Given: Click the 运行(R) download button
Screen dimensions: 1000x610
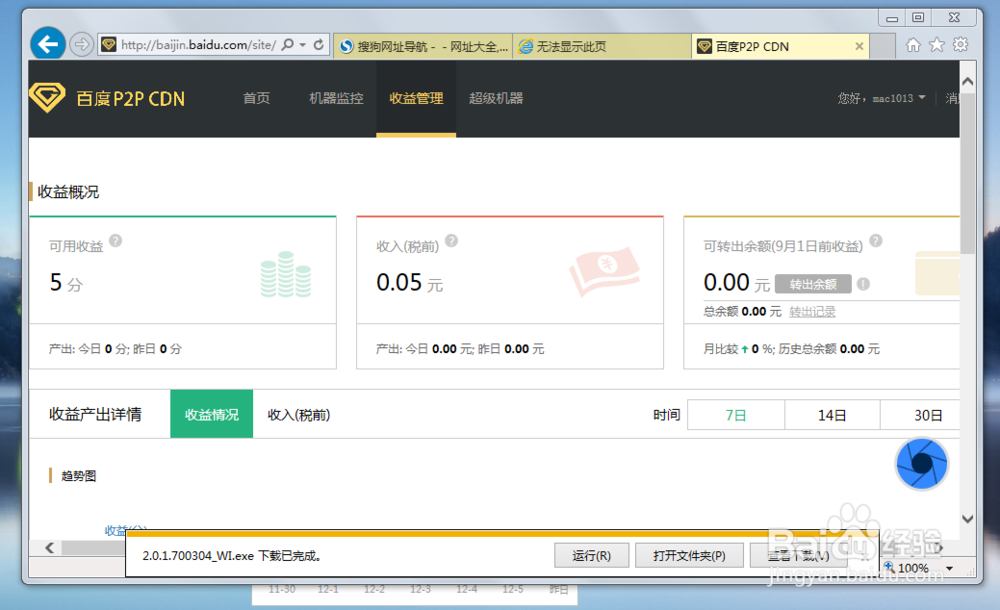Looking at the screenshot, I should (591, 555).
